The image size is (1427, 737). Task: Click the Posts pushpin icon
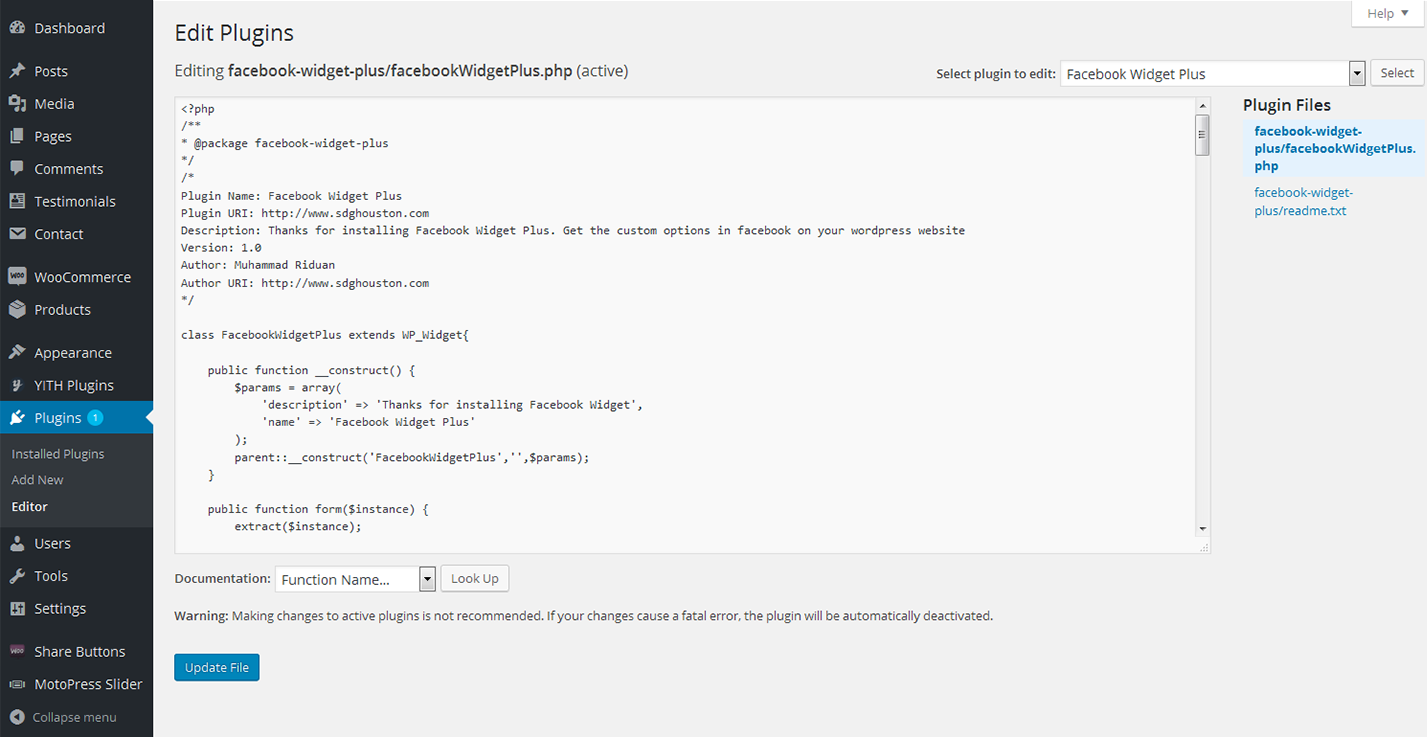tap(17, 71)
